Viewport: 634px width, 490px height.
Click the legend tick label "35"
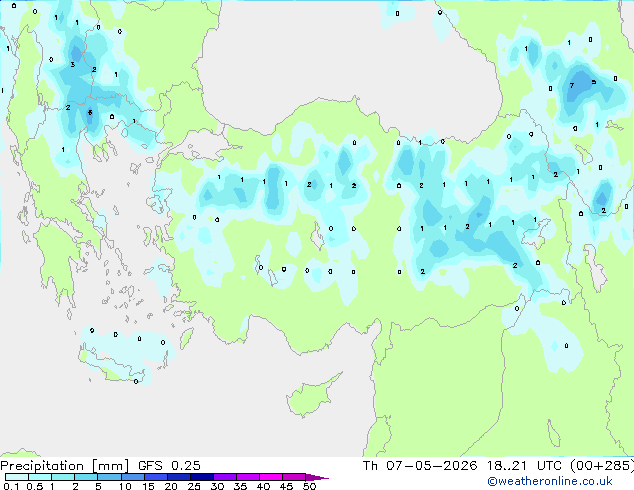point(240,486)
